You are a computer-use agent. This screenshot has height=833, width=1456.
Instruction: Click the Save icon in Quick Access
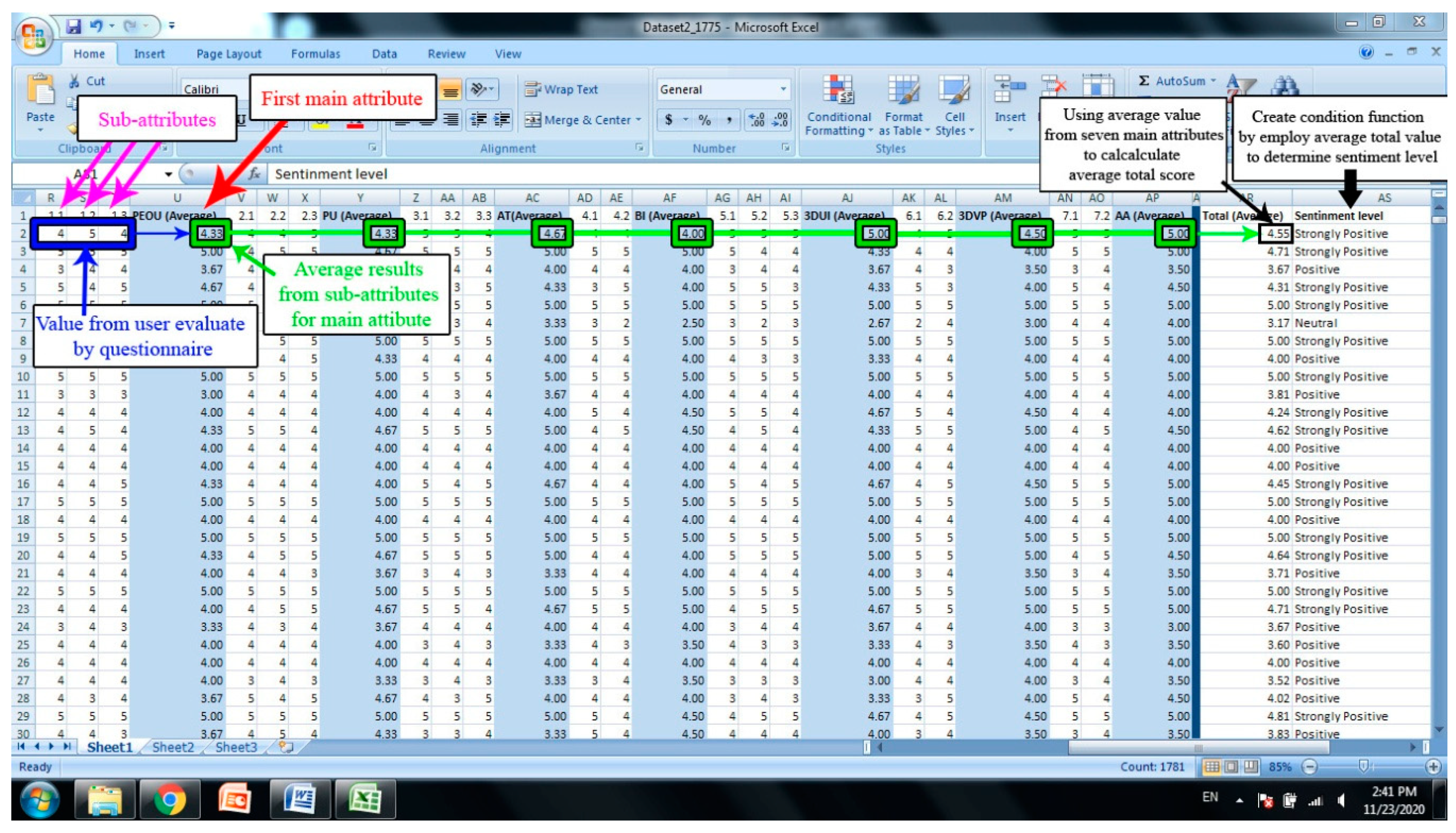(x=73, y=26)
